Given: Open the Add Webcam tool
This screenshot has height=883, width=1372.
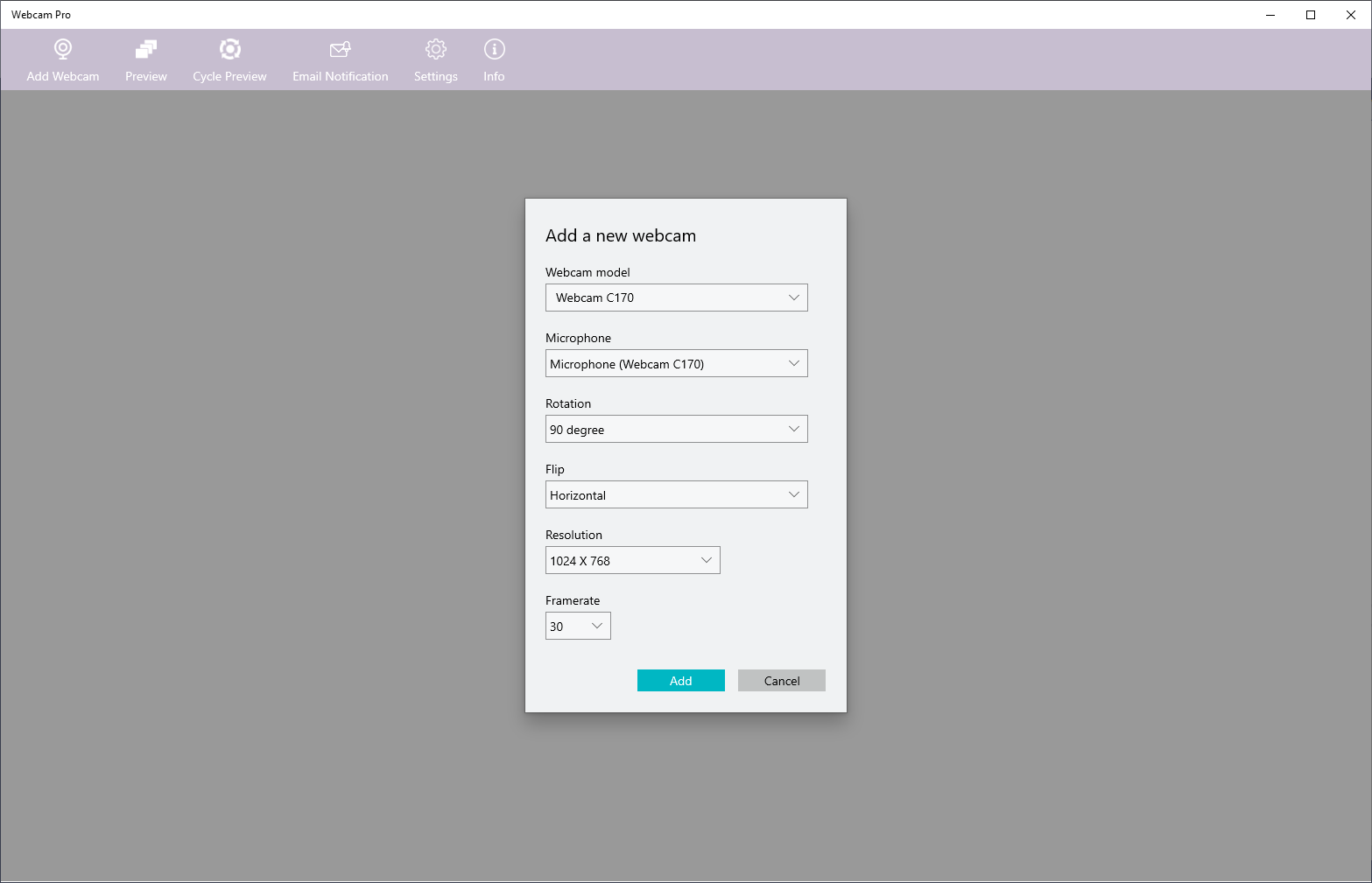Looking at the screenshot, I should point(62,59).
